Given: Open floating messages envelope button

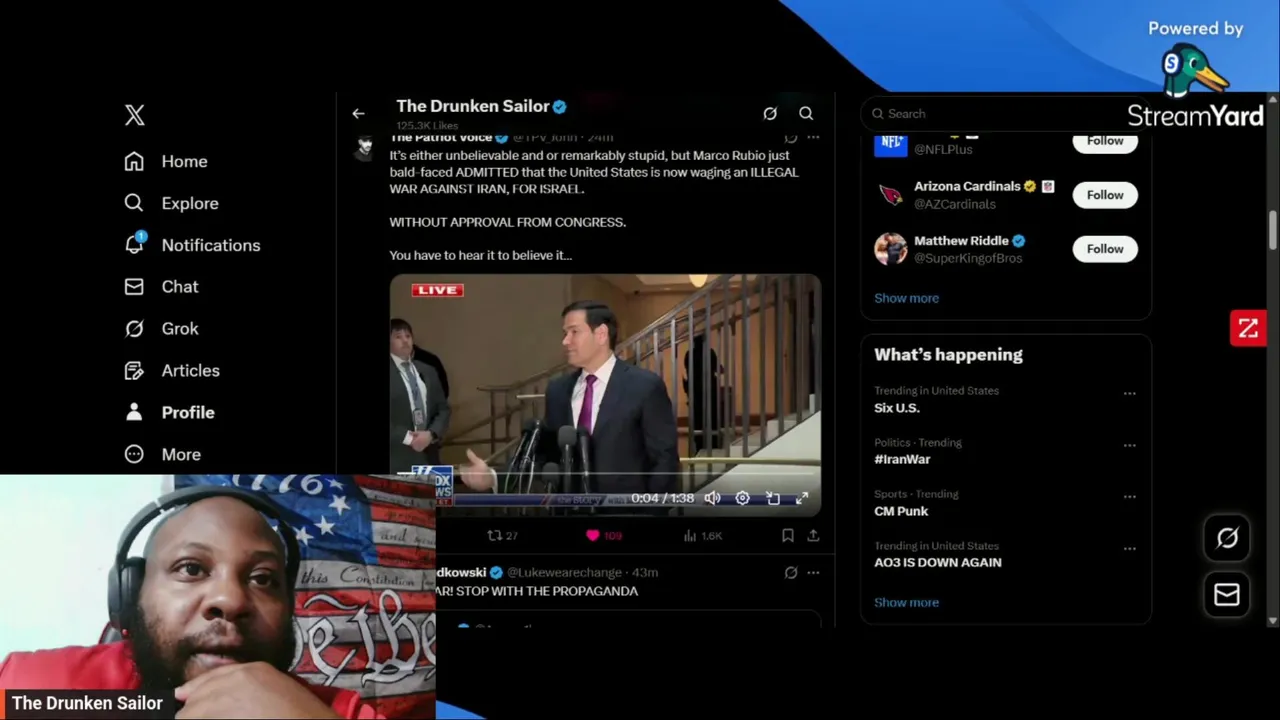Looking at the screenshot, I should tap(1227, 595).
